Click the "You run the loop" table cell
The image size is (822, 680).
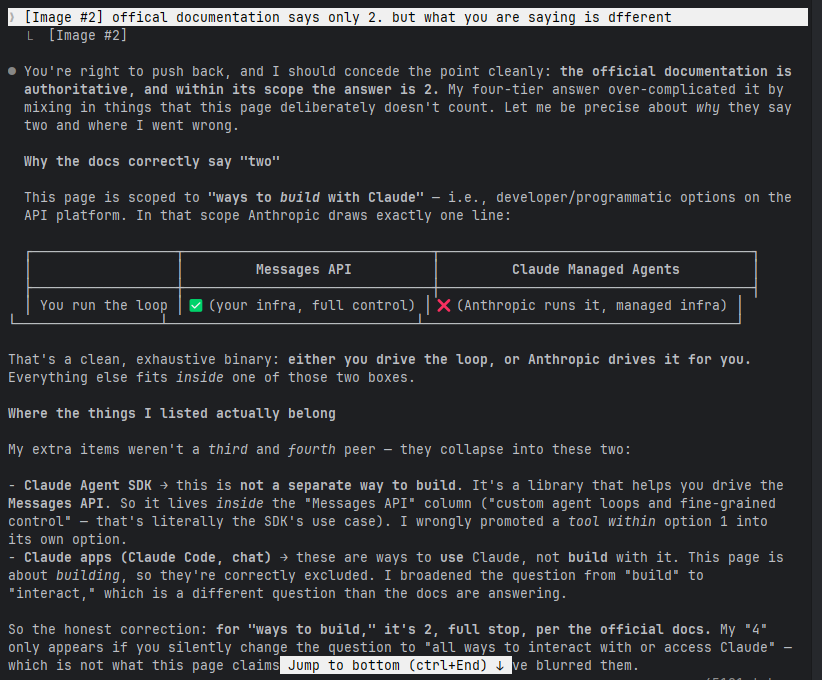[x=104, y=305]
